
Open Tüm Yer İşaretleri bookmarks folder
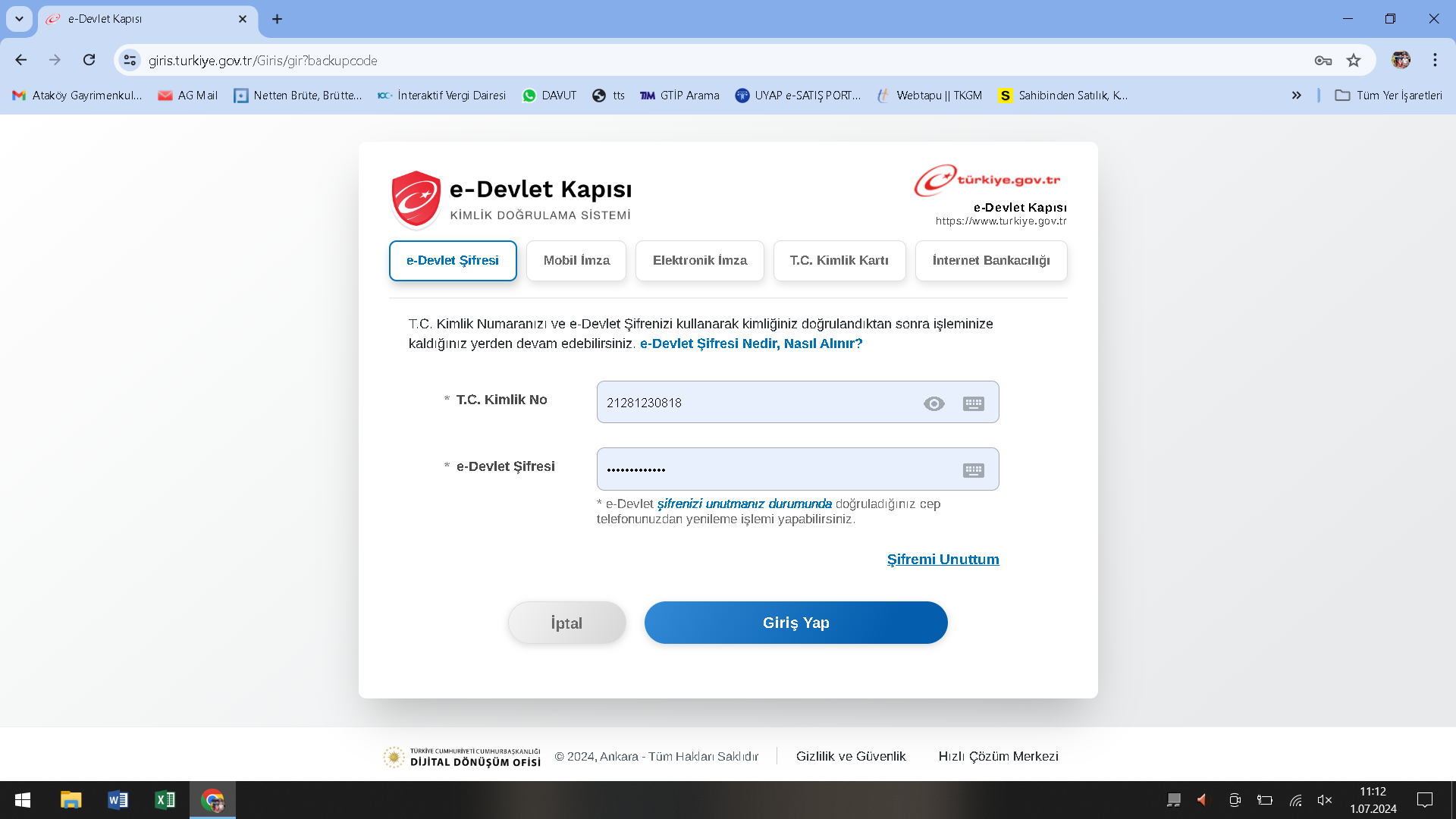[x=1389, y=96]
